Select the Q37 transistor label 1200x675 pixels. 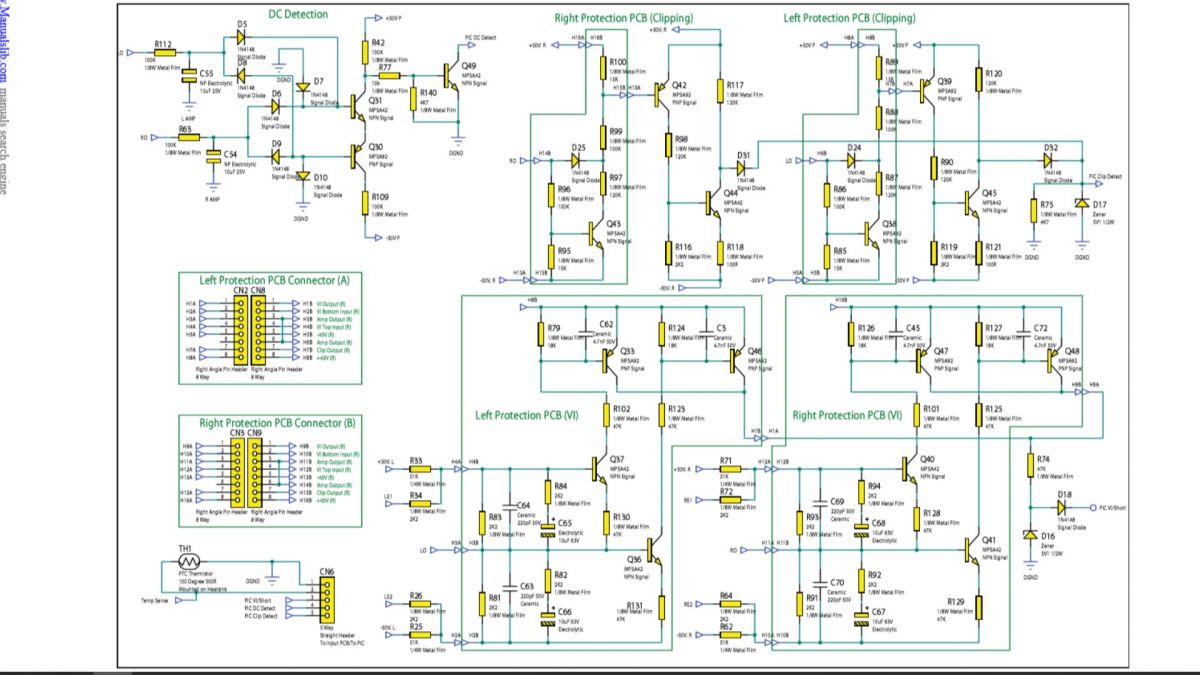click(x=617, y=459)
